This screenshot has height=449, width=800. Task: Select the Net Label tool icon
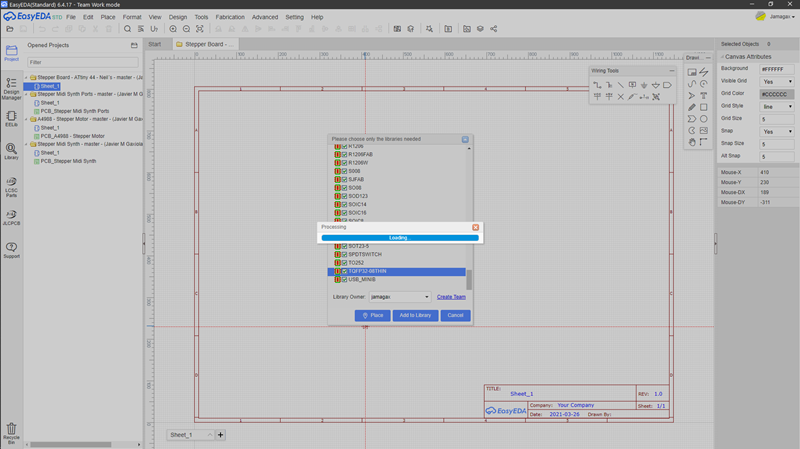coord(633,85)
